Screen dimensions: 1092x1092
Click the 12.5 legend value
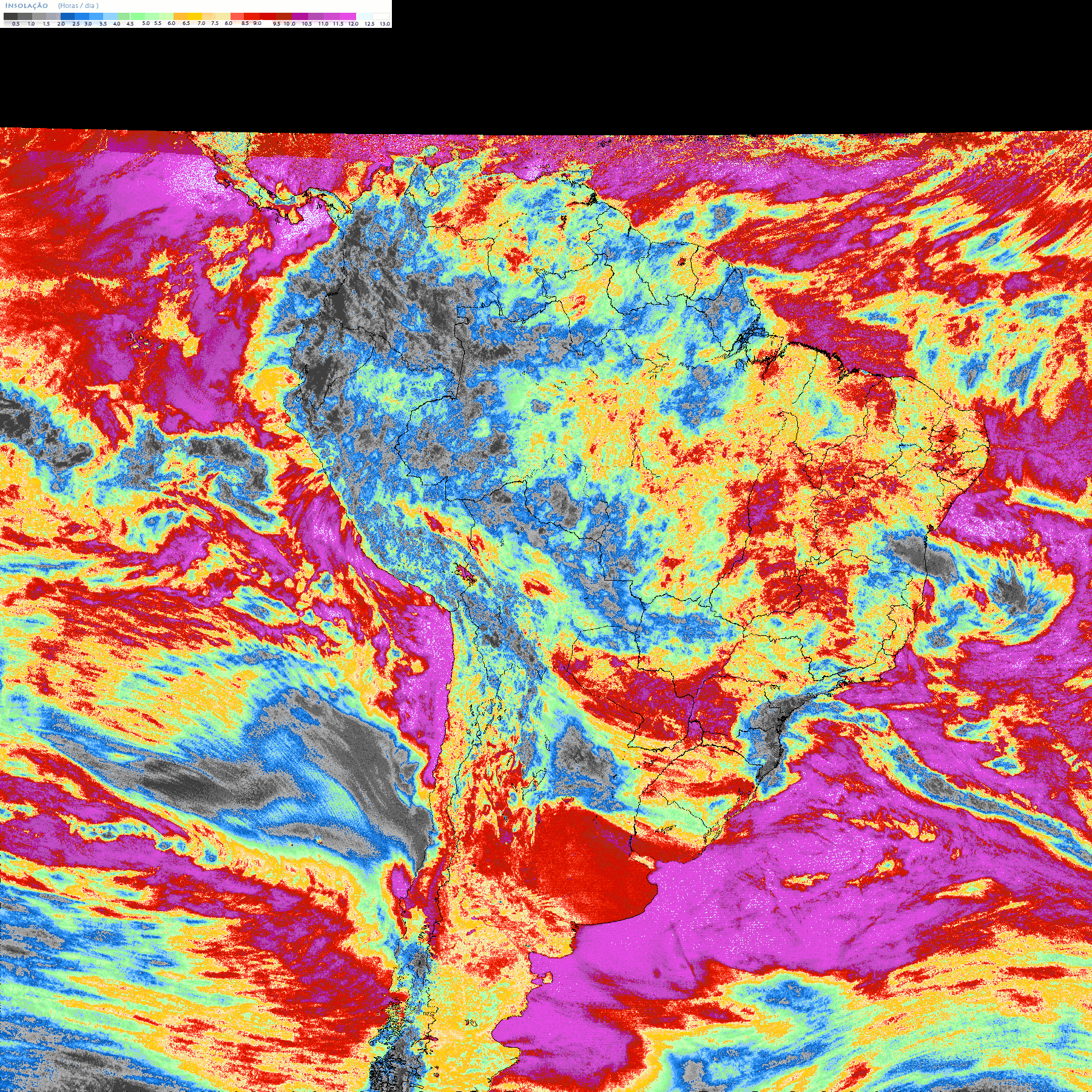(x=369, y=24)
